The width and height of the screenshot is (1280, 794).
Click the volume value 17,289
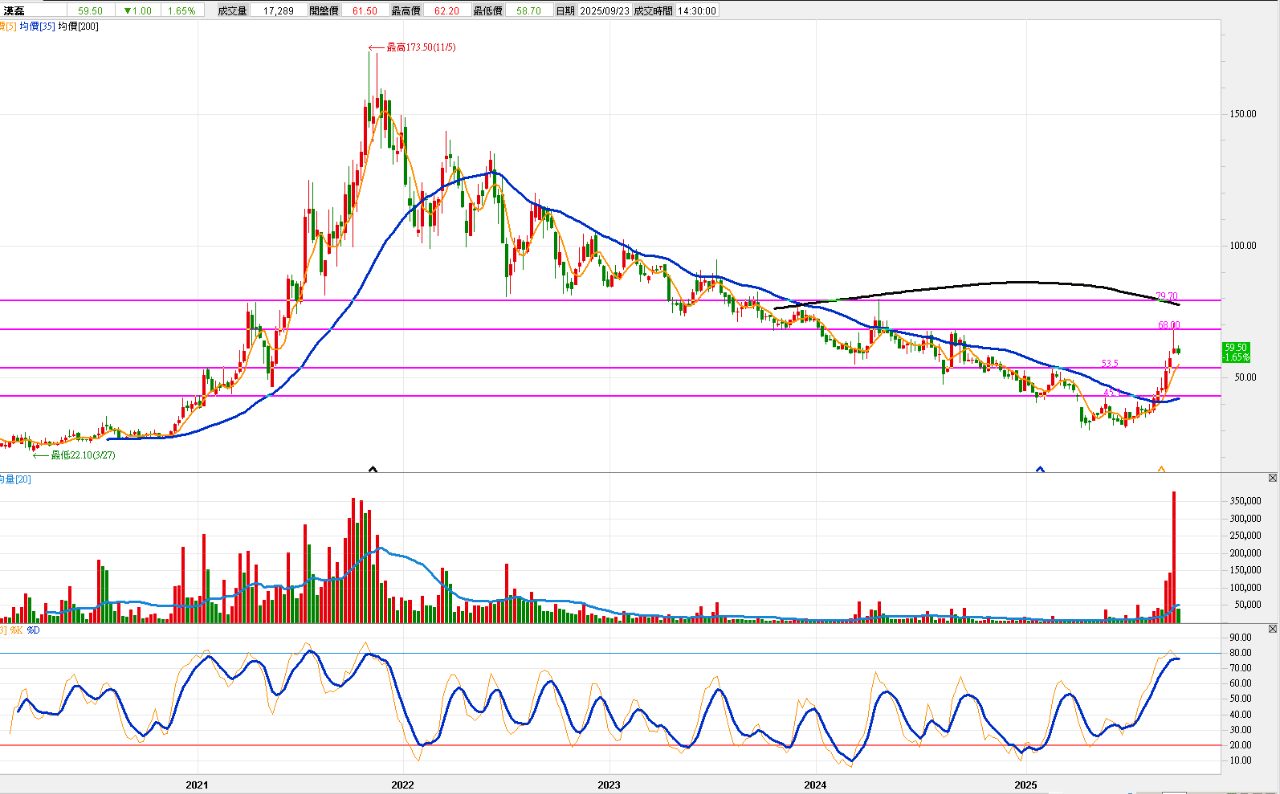(279, 10)
